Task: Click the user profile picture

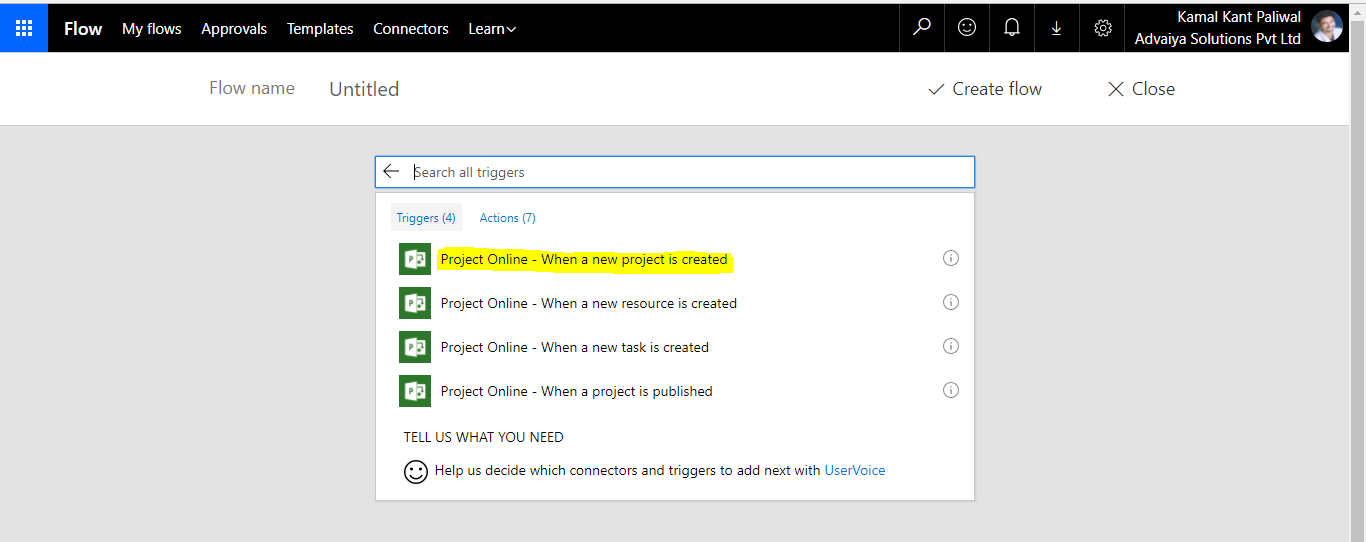Action: 1327,27
